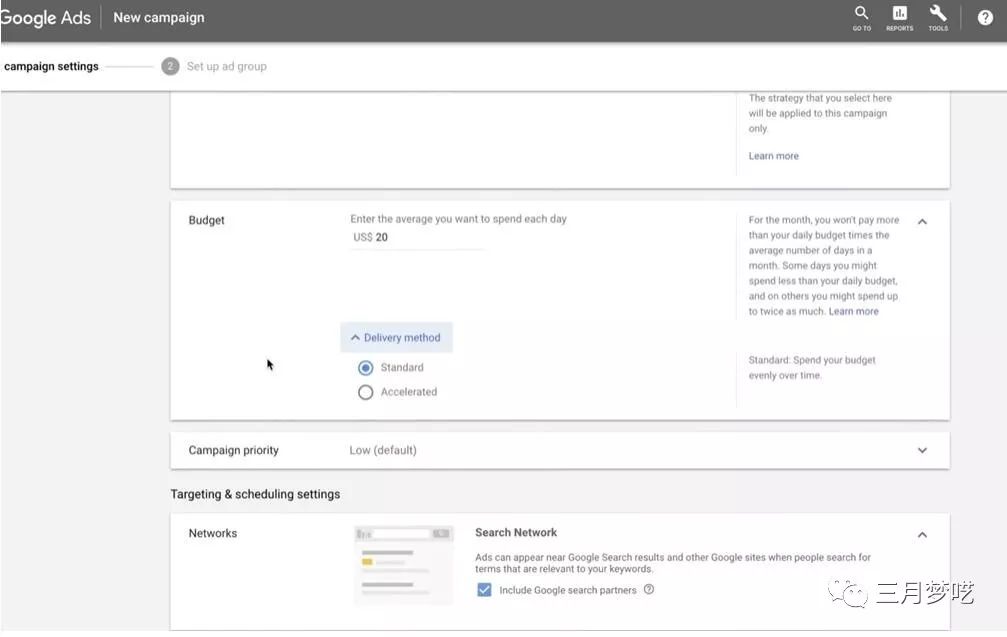
Task: Open Learn more link under strategy text
Action: [773, 156]
